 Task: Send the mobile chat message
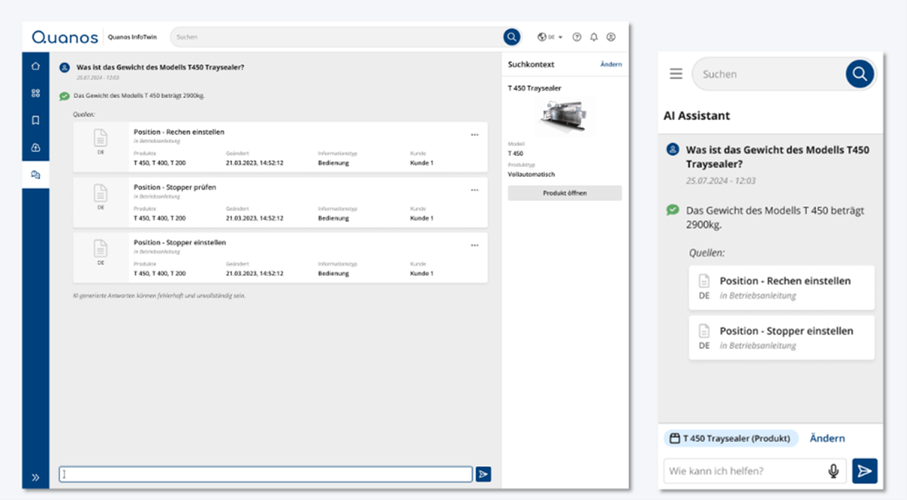coord(864,471)
